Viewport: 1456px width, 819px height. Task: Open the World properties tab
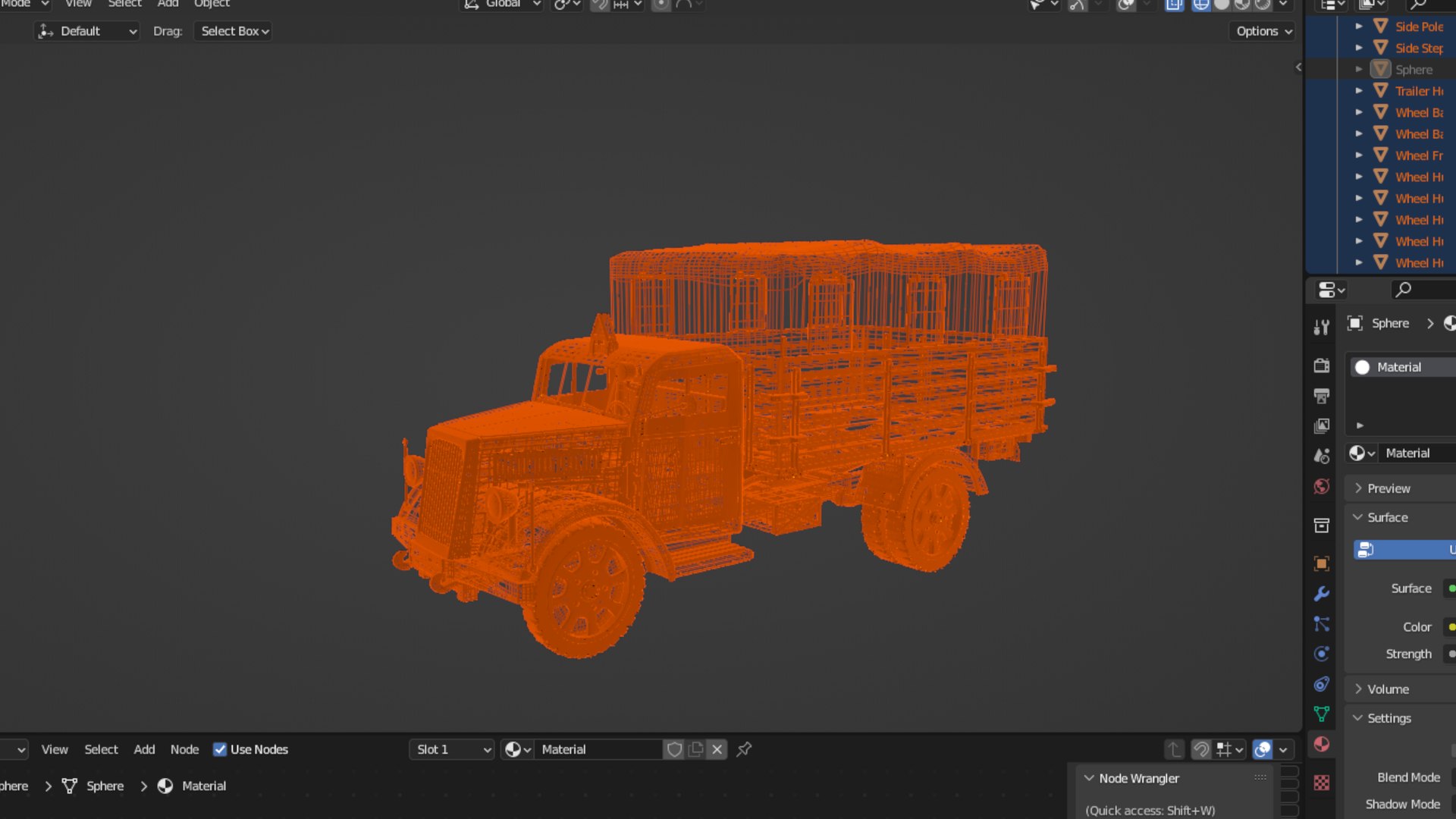coord(1321,486)
